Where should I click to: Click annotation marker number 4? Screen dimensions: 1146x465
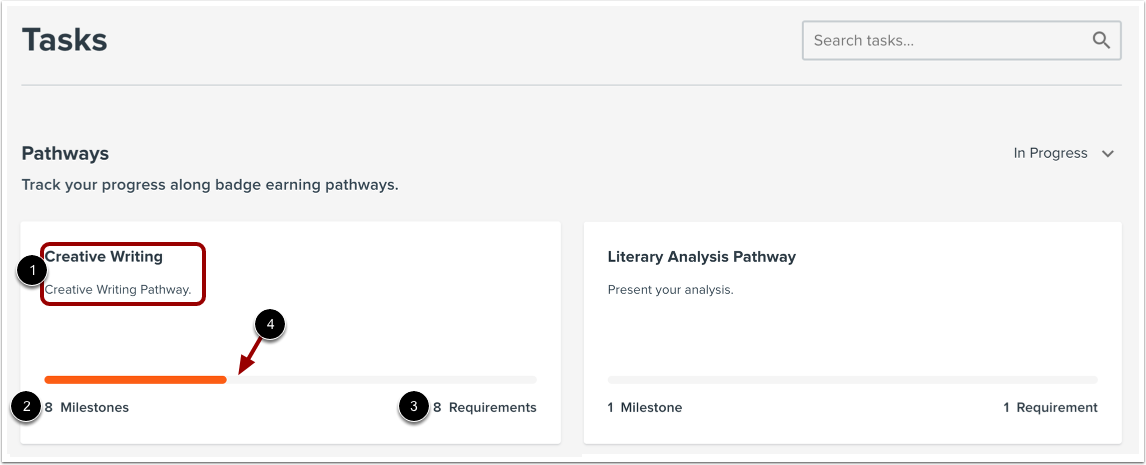[x=270, y=325]
